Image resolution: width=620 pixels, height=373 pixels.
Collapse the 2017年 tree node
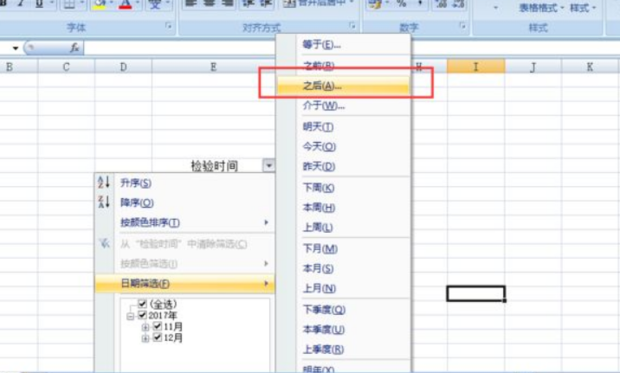click(x=130, y=316)
